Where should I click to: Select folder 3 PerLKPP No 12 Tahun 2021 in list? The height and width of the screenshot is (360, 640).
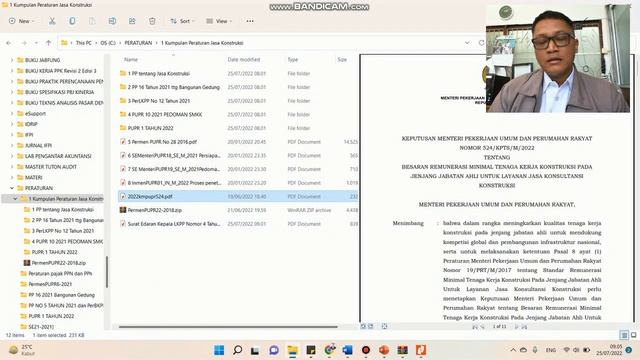(158, 101)
